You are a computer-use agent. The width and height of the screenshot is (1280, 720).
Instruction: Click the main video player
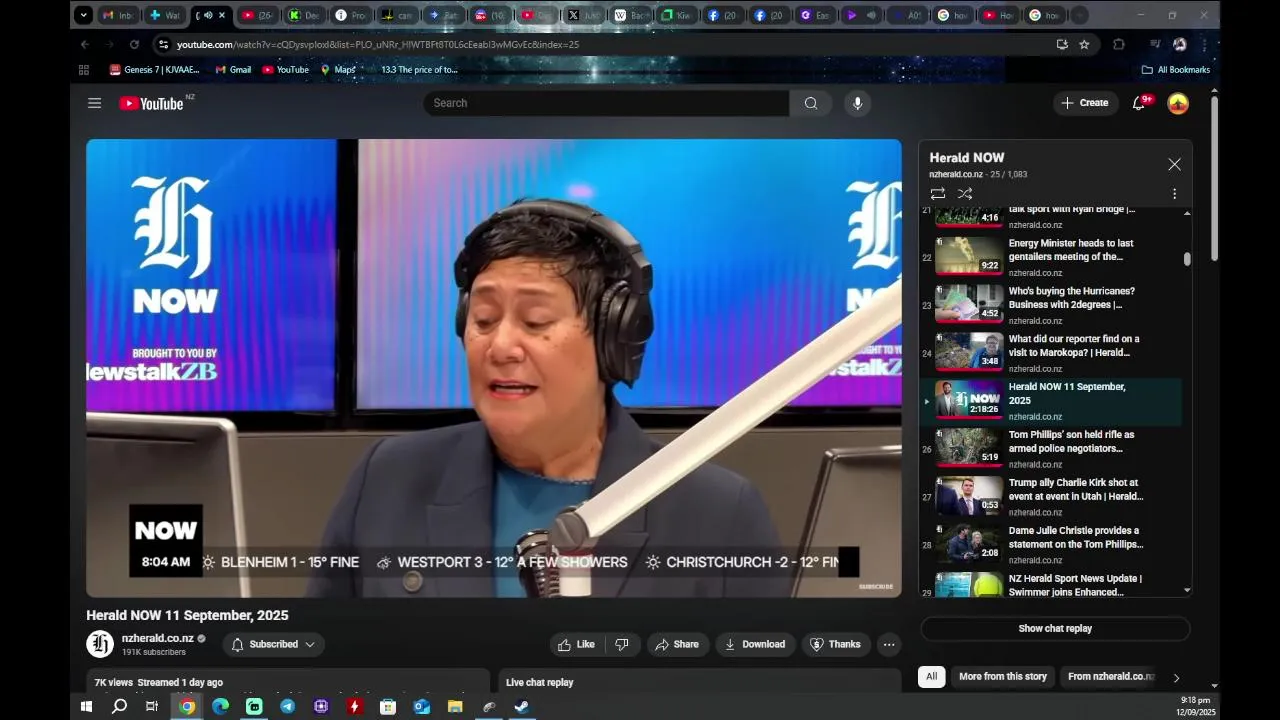pyautogui.click(x=494, y=368)
